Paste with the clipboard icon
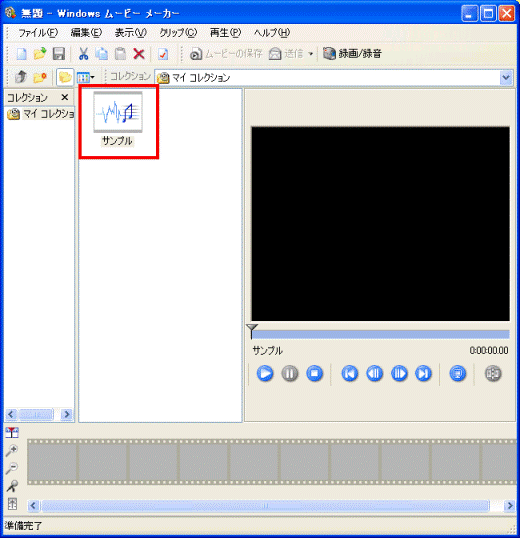Screen dimensions: 520x538 pyautogui.click(x=120, y=54)
